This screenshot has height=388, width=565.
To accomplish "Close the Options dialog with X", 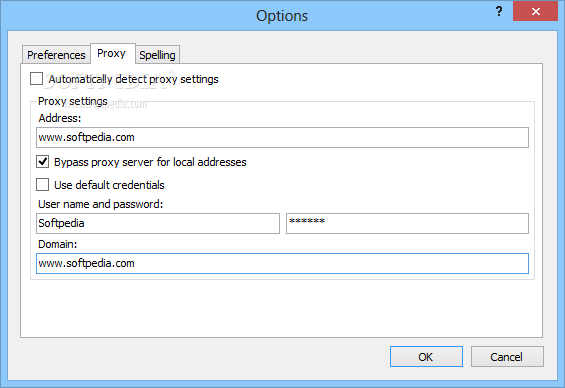I will coord(535,11).
